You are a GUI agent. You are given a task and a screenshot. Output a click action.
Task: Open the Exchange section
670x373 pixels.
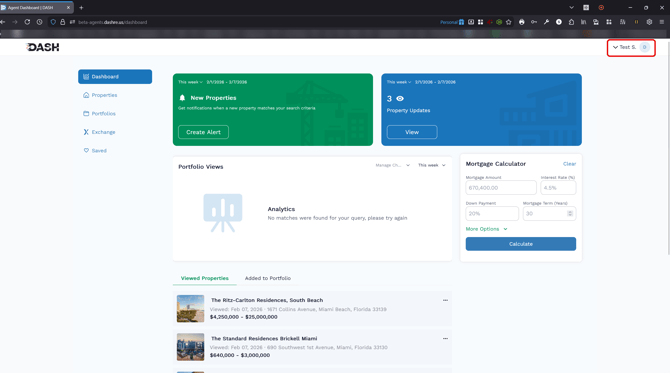(99, 132)
